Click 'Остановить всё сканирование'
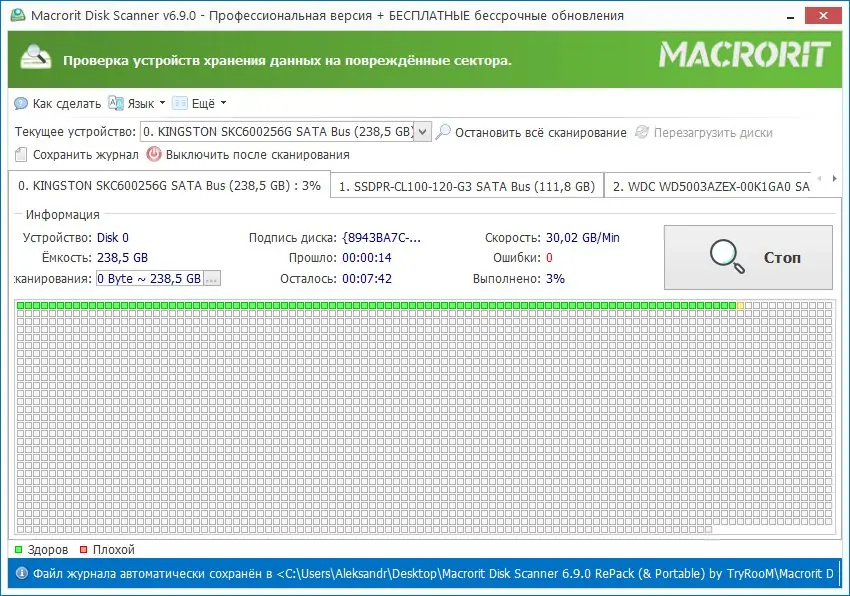The image size is (850, 596). pos(531,132)
